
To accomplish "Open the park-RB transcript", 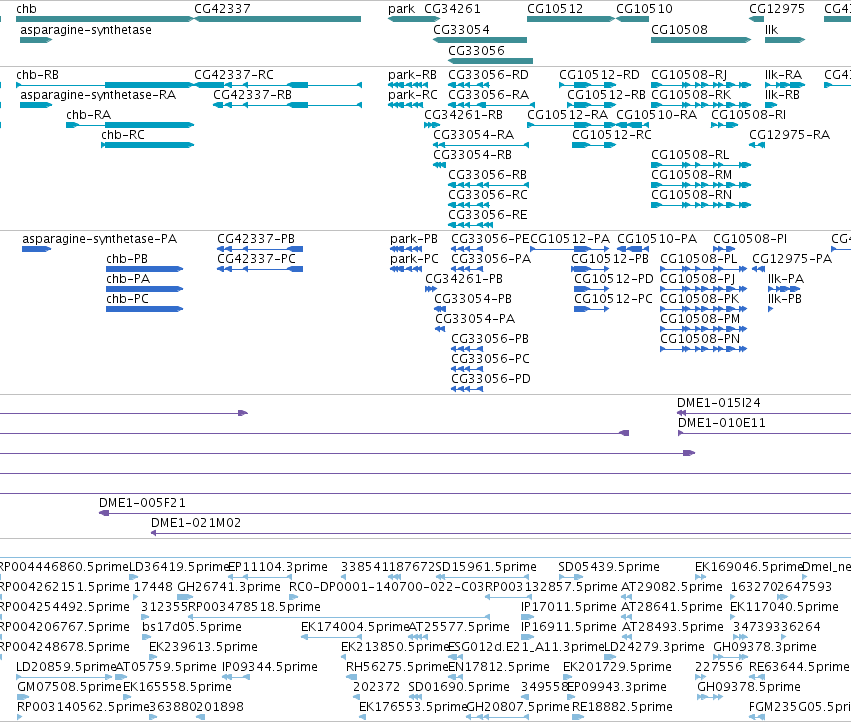I will pyautogui.click(x=408, y=85).
